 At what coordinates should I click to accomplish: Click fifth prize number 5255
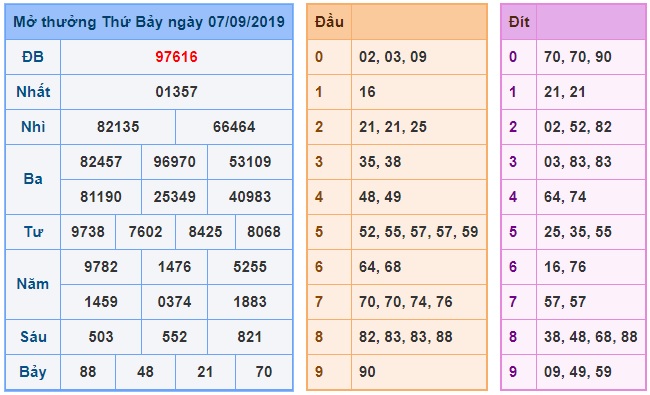[250, 267]
